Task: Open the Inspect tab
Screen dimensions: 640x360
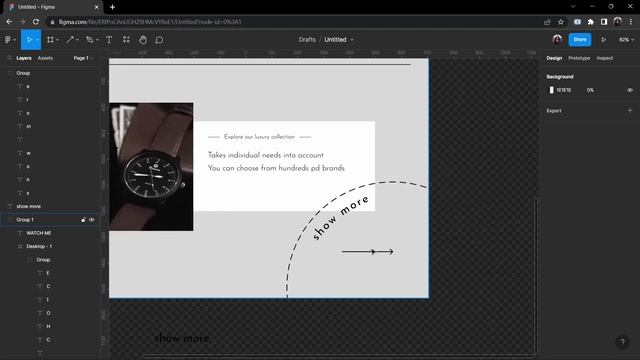Action: 604,58
